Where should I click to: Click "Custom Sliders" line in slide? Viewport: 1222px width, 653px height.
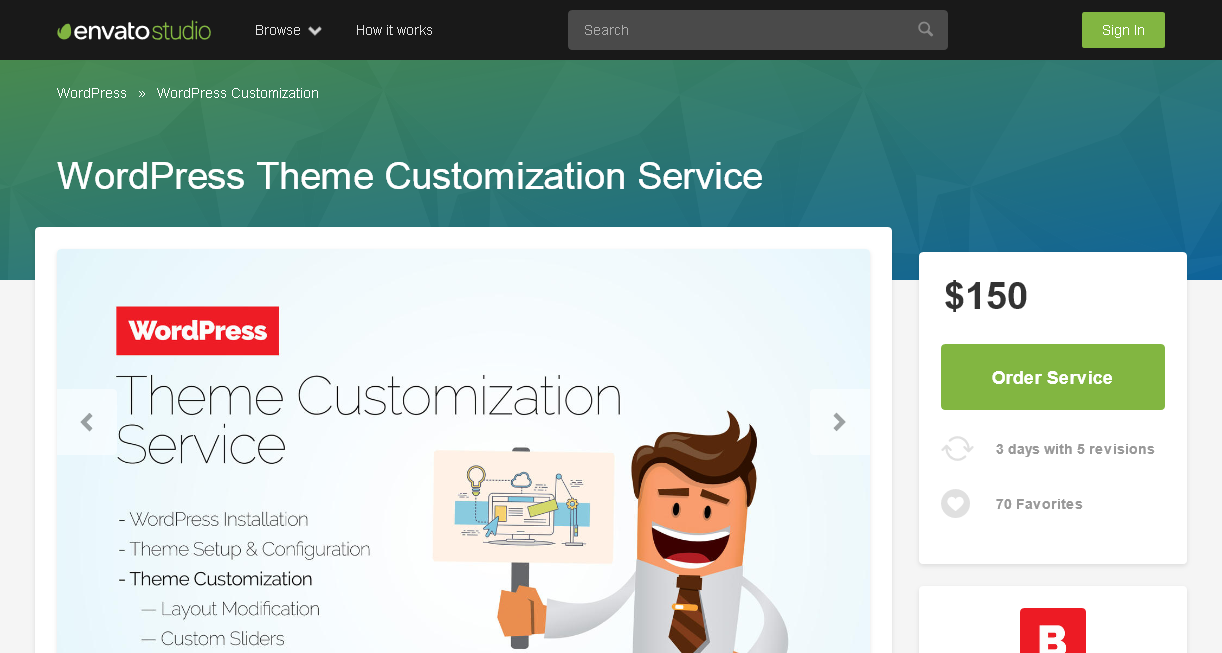click(213, 638)
